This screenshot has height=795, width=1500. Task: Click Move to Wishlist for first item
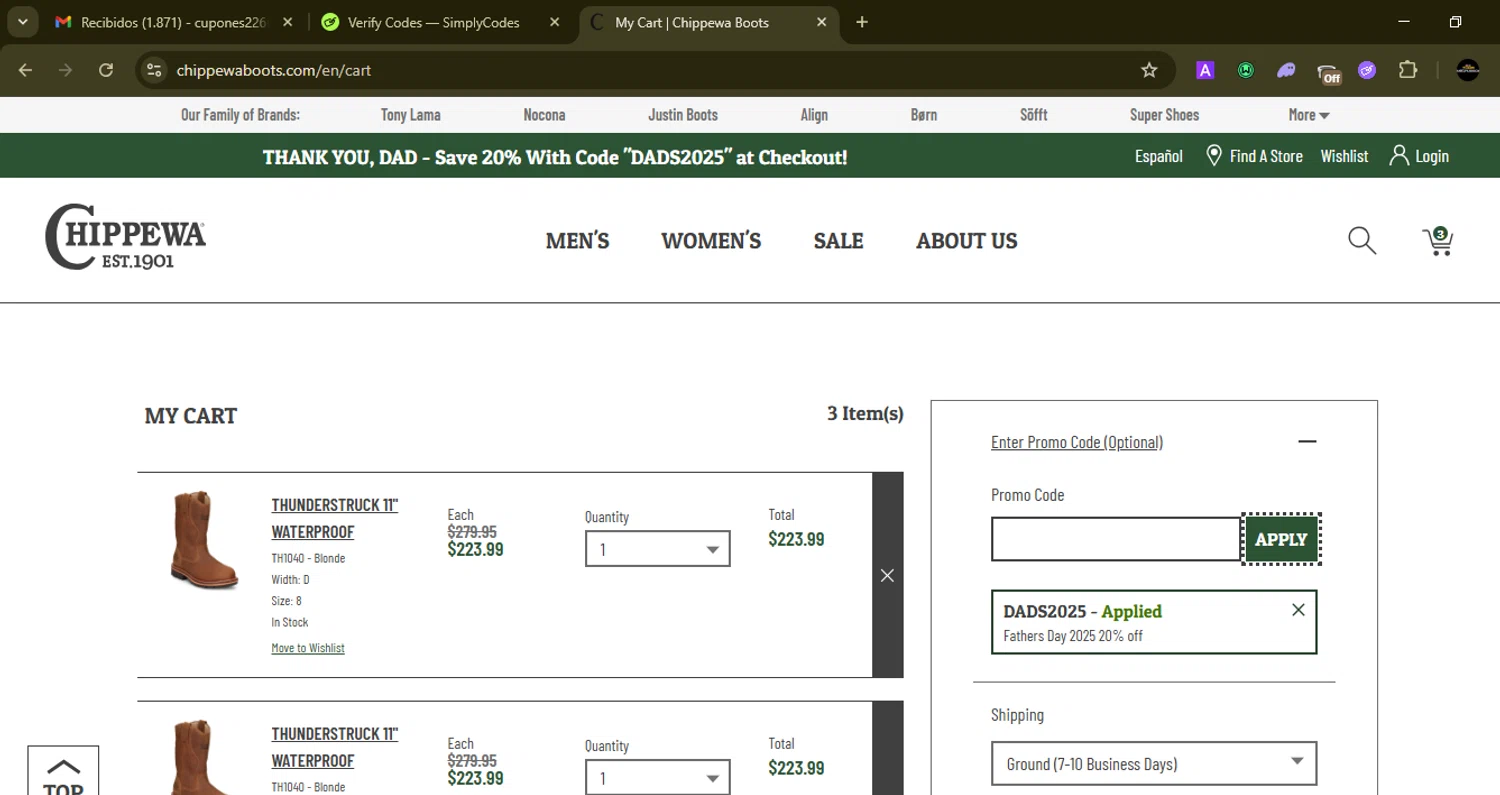click(x=308, y=648)
